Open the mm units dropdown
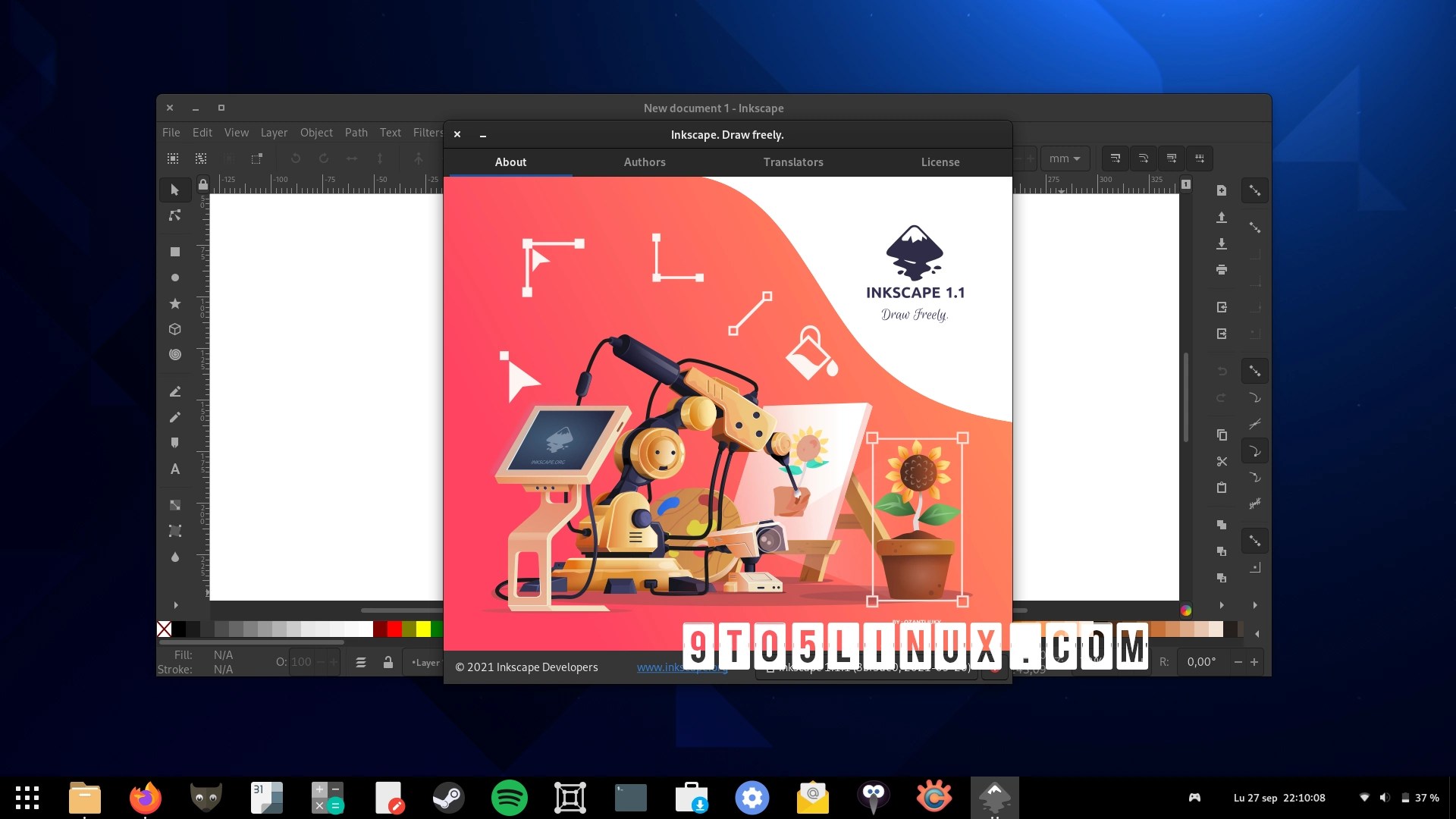Viewport: 1456px width, 819px height. coord(1065,158)
